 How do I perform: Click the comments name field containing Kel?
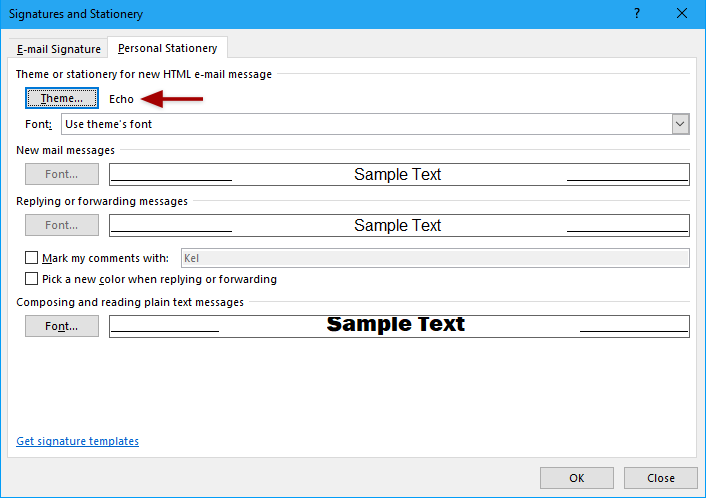[x=435, y=258]
